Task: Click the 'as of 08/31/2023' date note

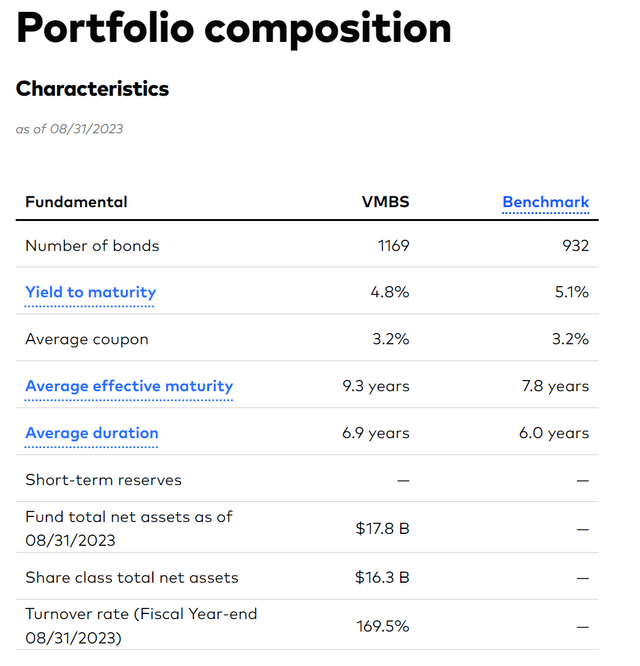Action: coord(69,129)
